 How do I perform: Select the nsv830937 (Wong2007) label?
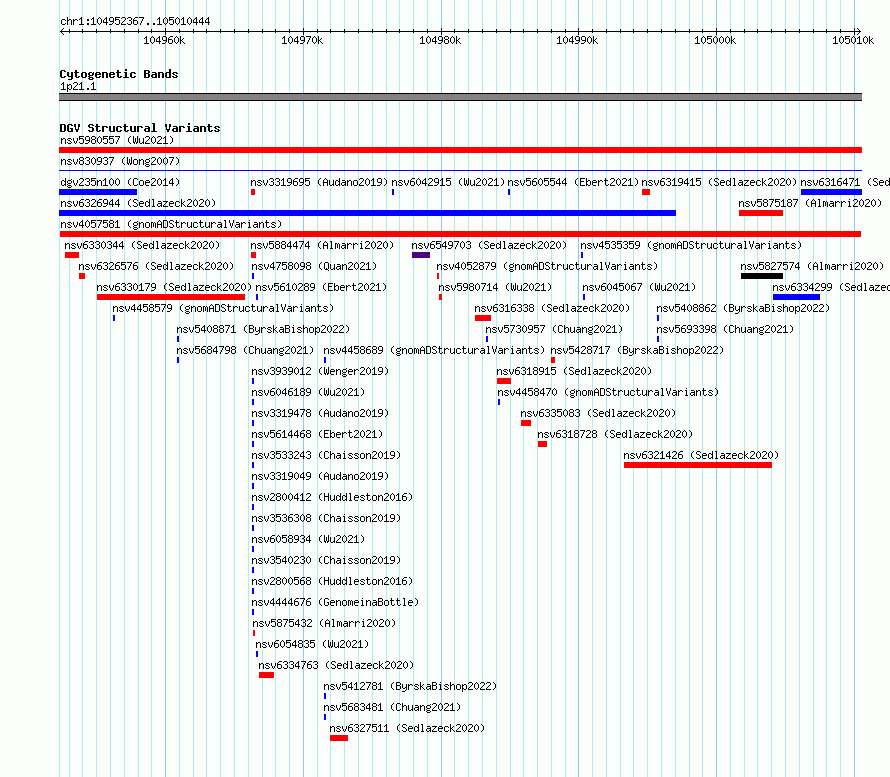pos(120,161)
